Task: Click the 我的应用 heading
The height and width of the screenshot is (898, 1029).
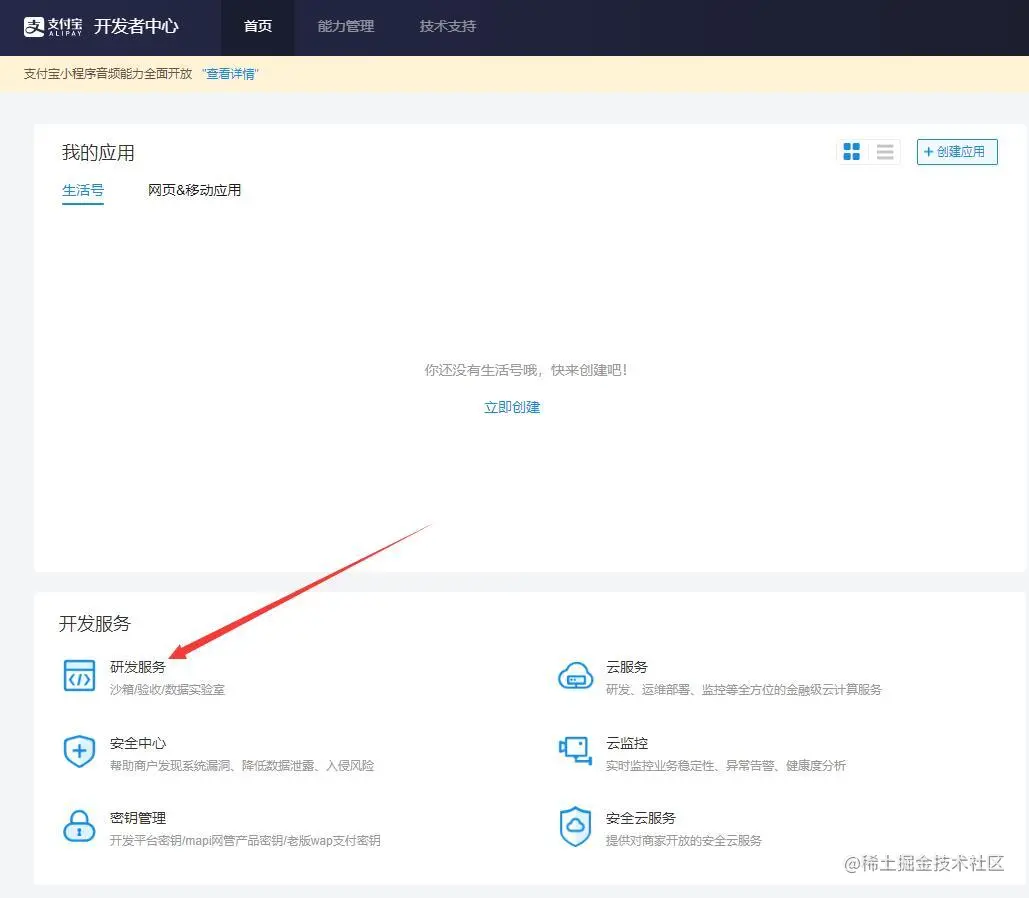Action: (x=98, y=153)
